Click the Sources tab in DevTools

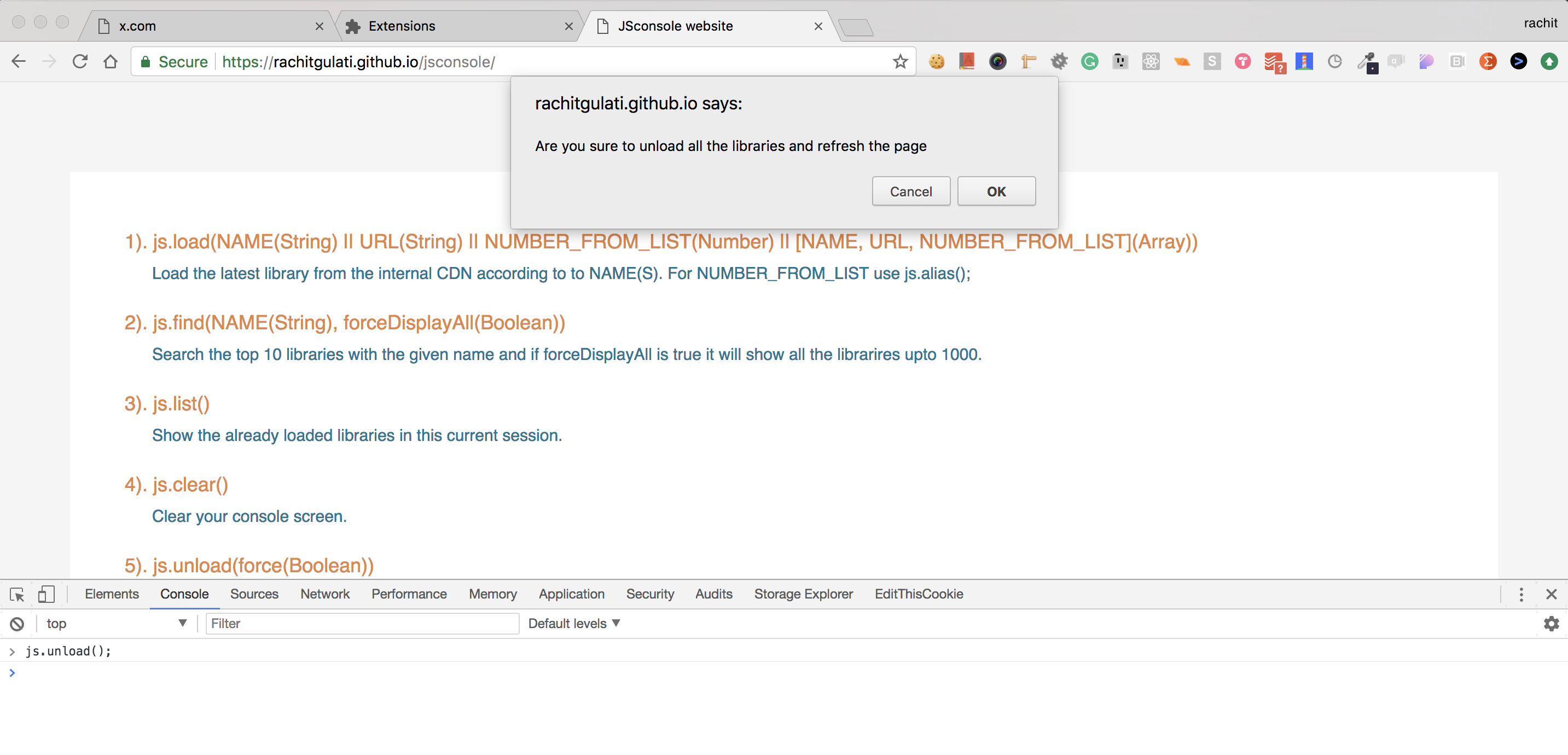(x=253, y=593)
